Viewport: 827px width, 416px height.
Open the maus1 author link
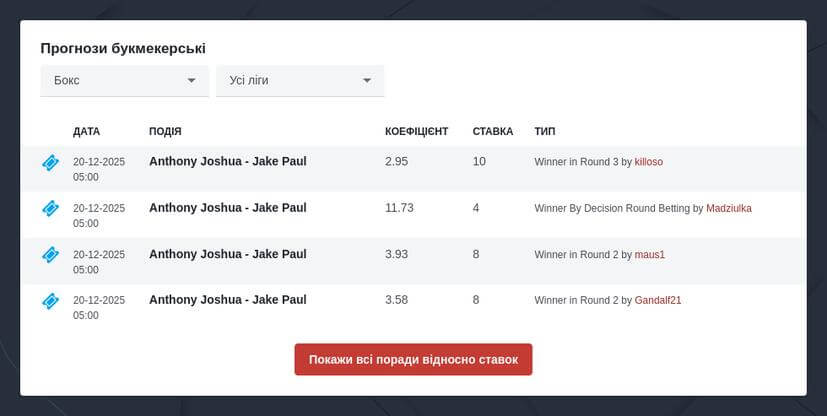point(650,255)
